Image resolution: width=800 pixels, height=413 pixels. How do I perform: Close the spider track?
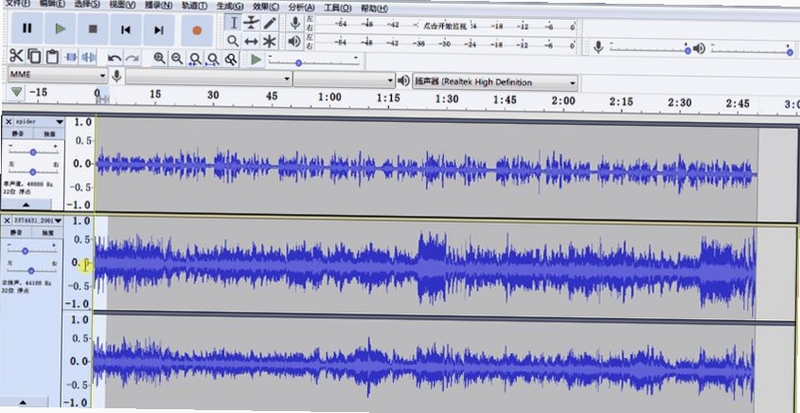tap(8, 122)
